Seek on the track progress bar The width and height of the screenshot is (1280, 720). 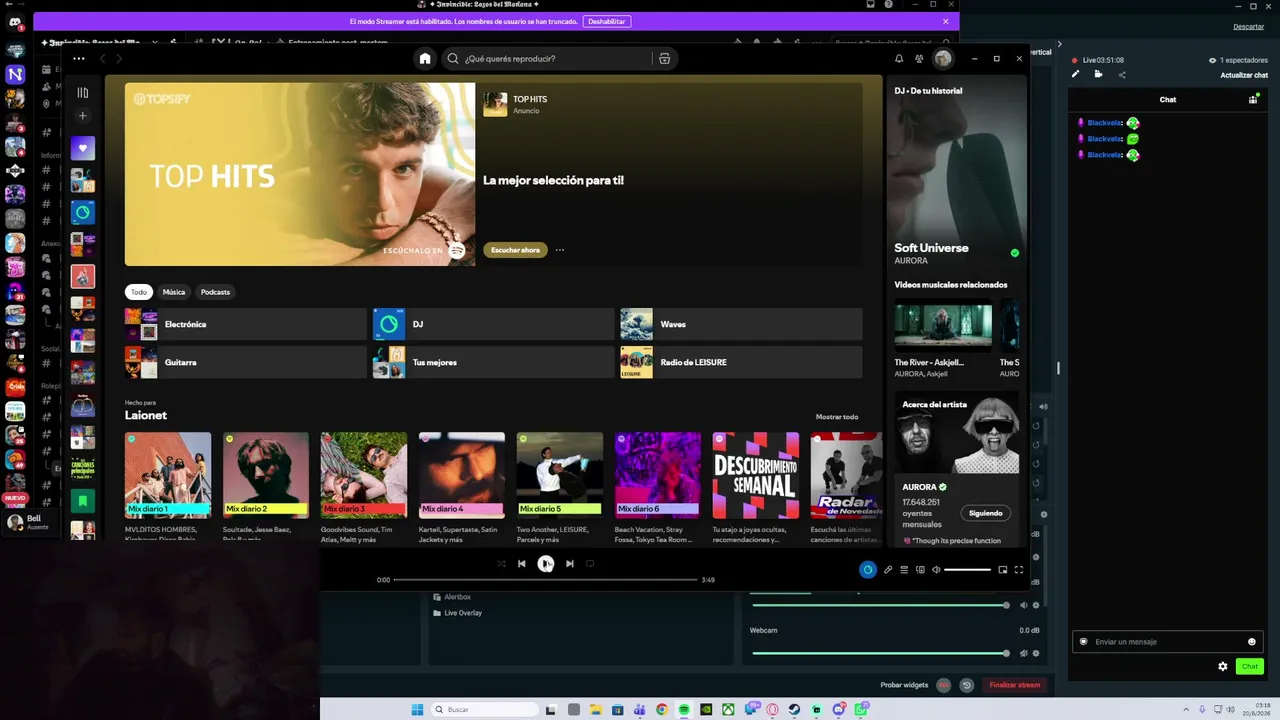545,580
